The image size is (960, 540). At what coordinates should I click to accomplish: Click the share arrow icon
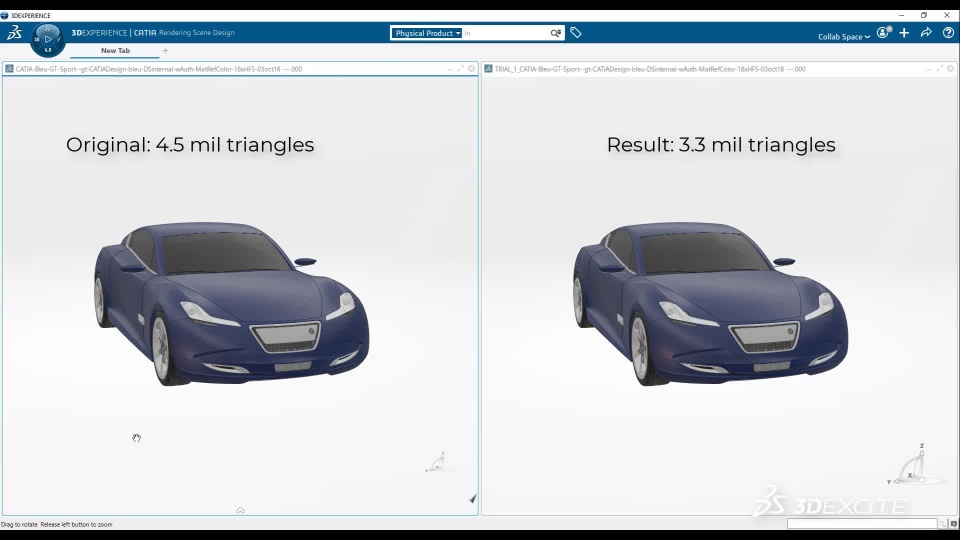(x=926, y=32)
